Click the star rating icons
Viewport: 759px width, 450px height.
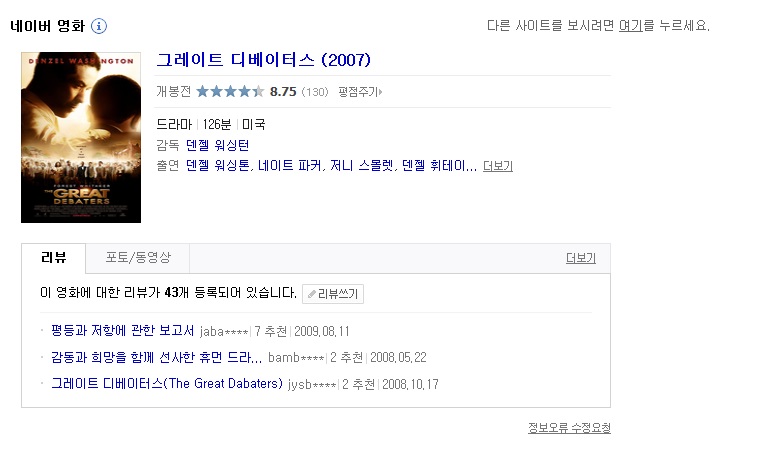[x=230, y=92]
